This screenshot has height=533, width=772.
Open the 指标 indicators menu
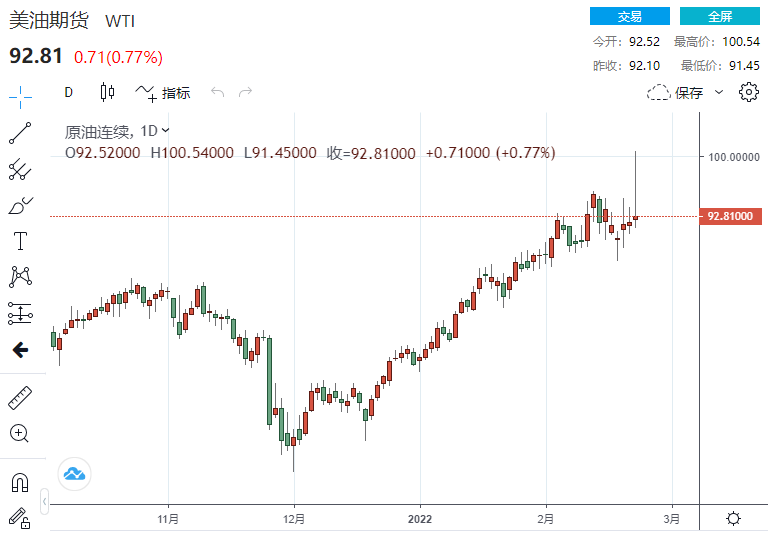tap(163, 93)
